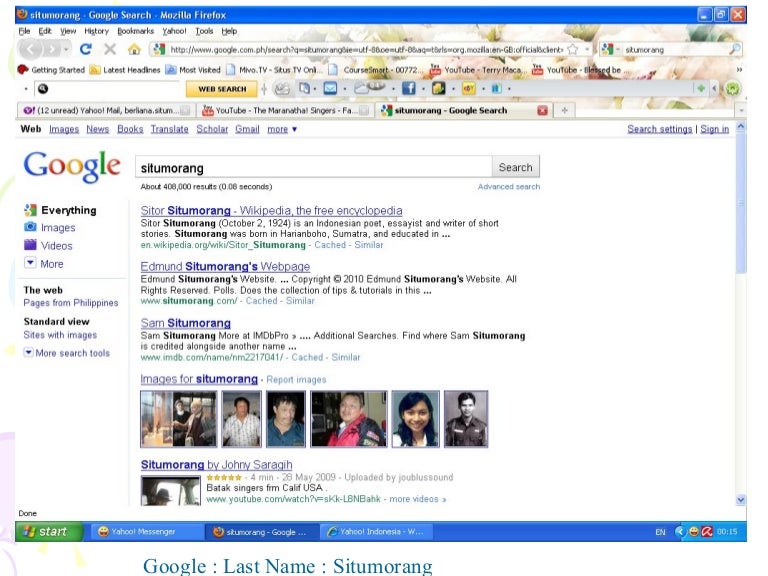Open the Most Visited bookmark folder
Viewport: 768px width, 576px height.
point(193,70)
